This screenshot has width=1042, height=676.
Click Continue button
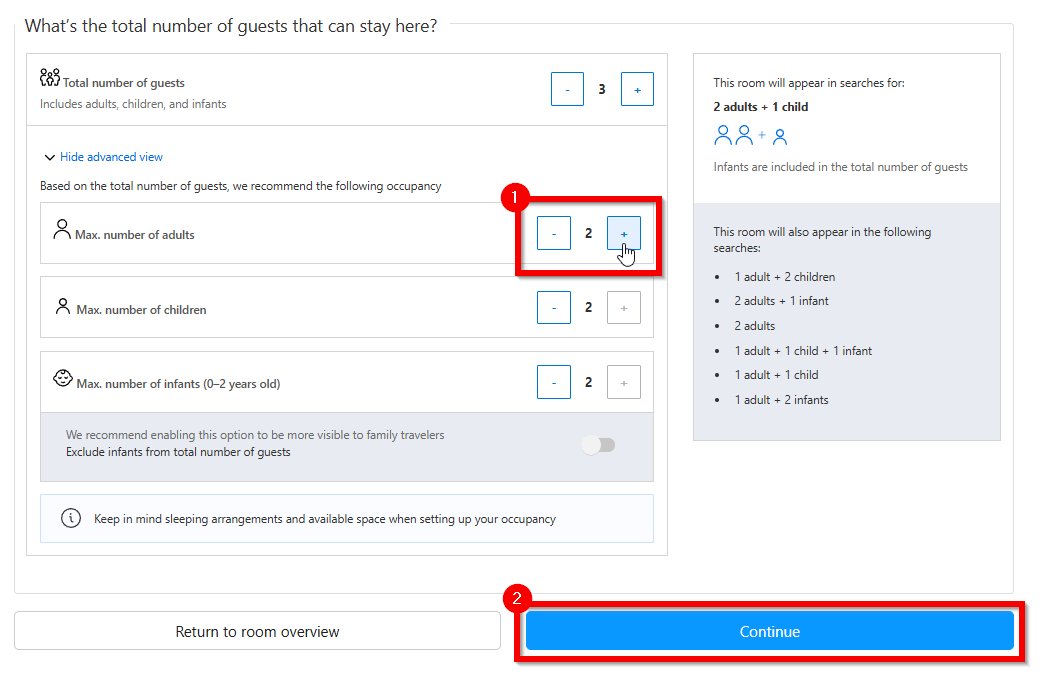pos(770,631)
